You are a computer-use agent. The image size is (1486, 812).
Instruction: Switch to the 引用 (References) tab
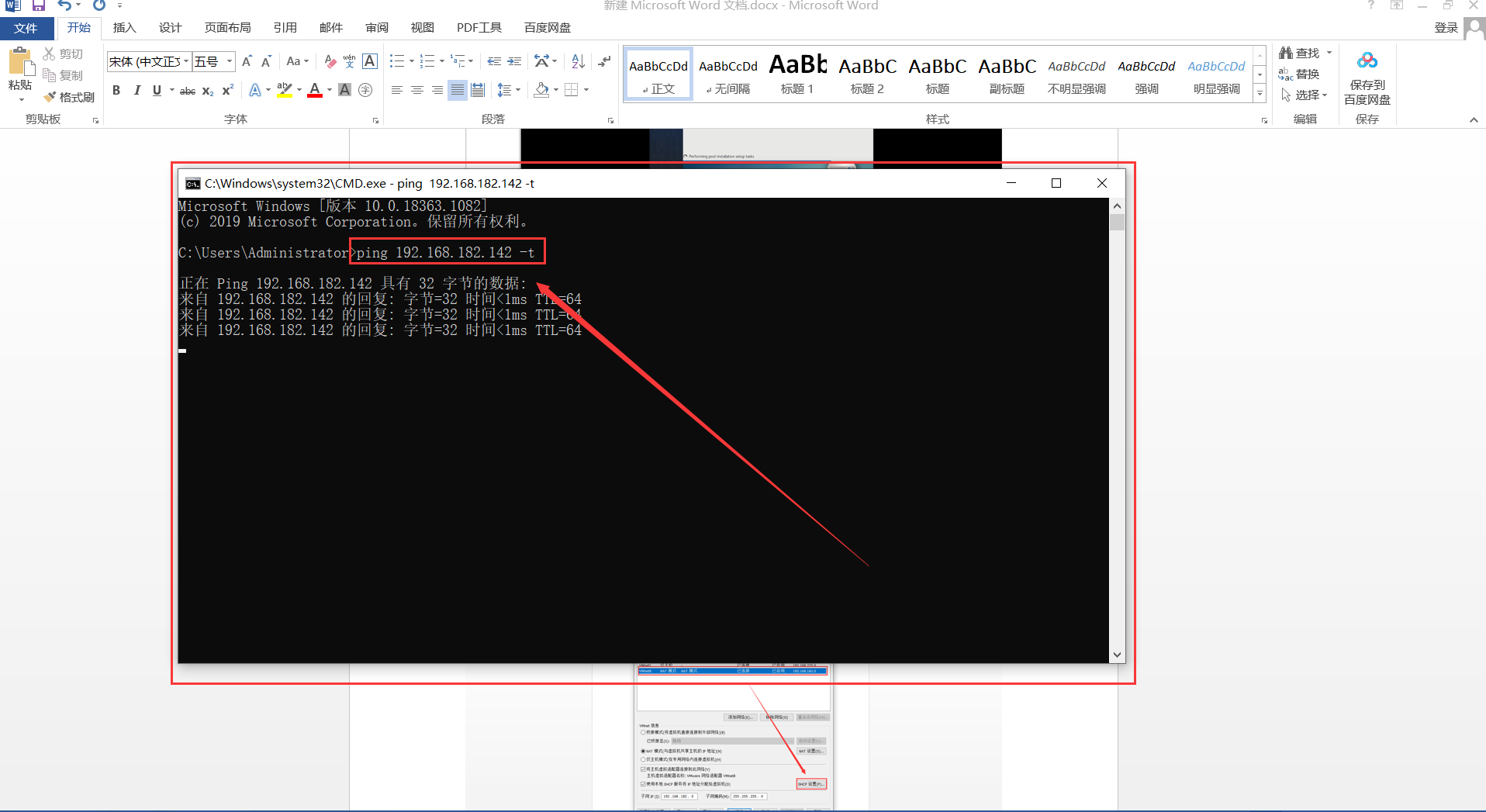(x=285, y=28)
